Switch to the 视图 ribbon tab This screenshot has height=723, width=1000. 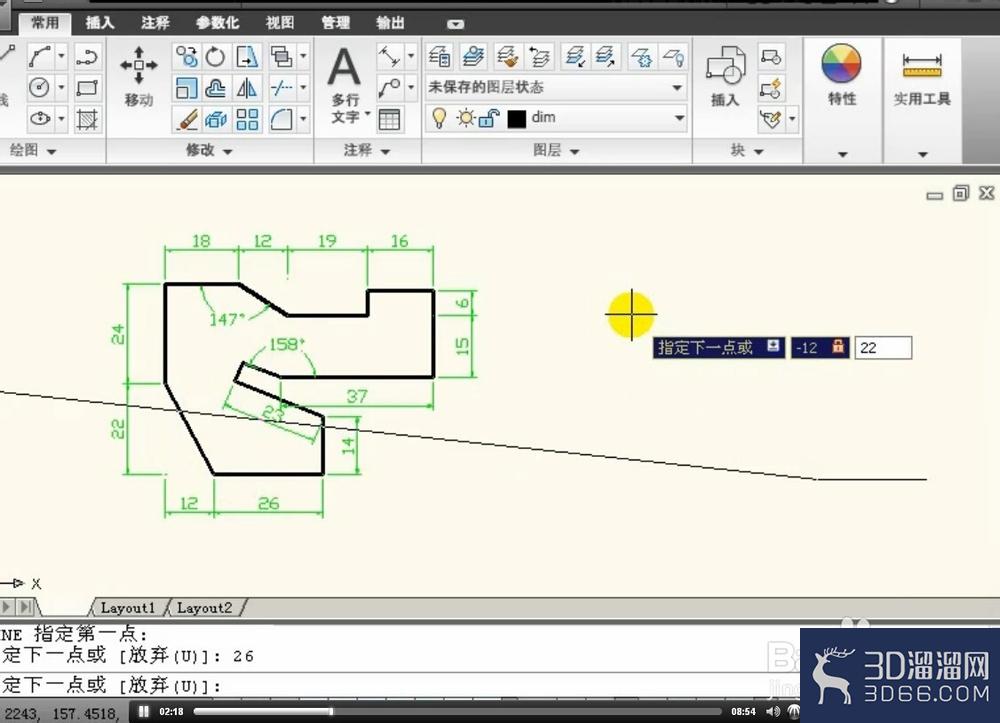(280, 23)
